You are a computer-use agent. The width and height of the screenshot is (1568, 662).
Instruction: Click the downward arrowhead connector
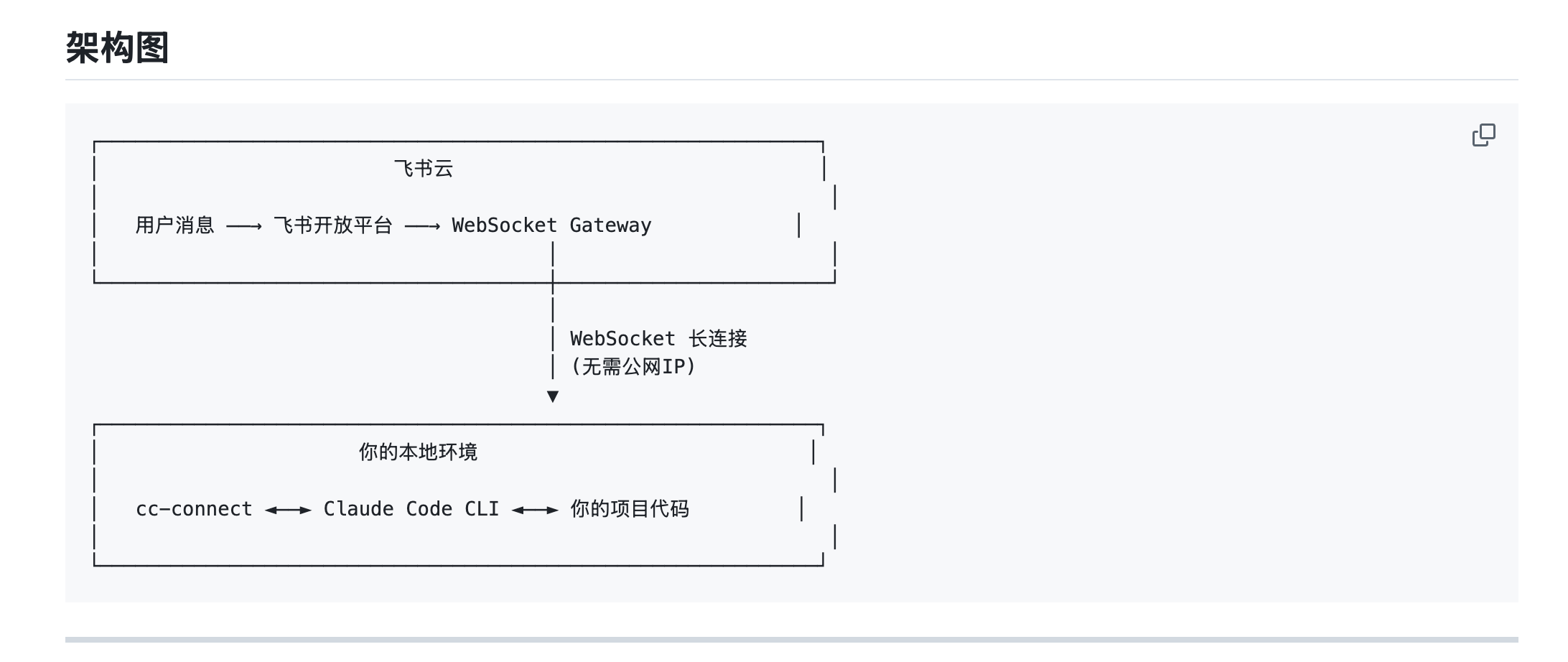coord(553,396)
